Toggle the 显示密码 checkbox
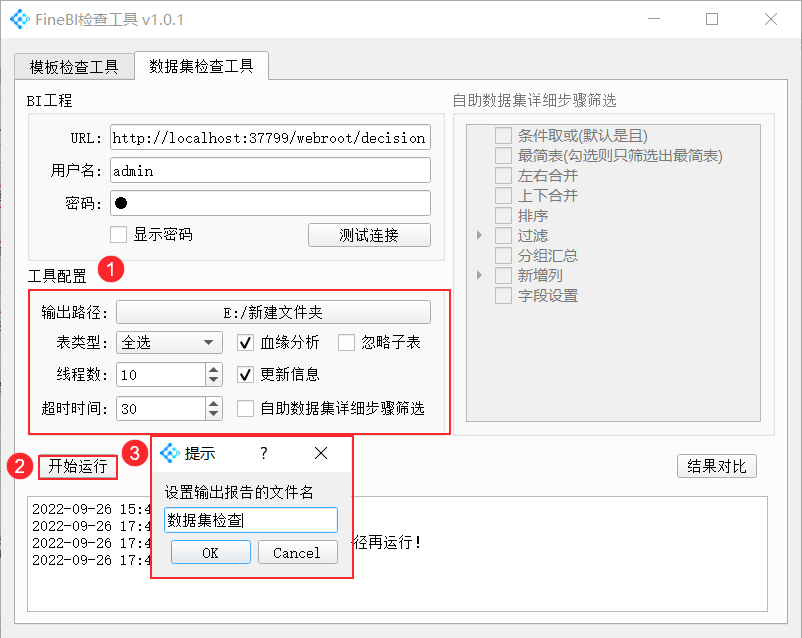This screenshot has width=802, height=638. pyautogui.click(x=119, y=235)
